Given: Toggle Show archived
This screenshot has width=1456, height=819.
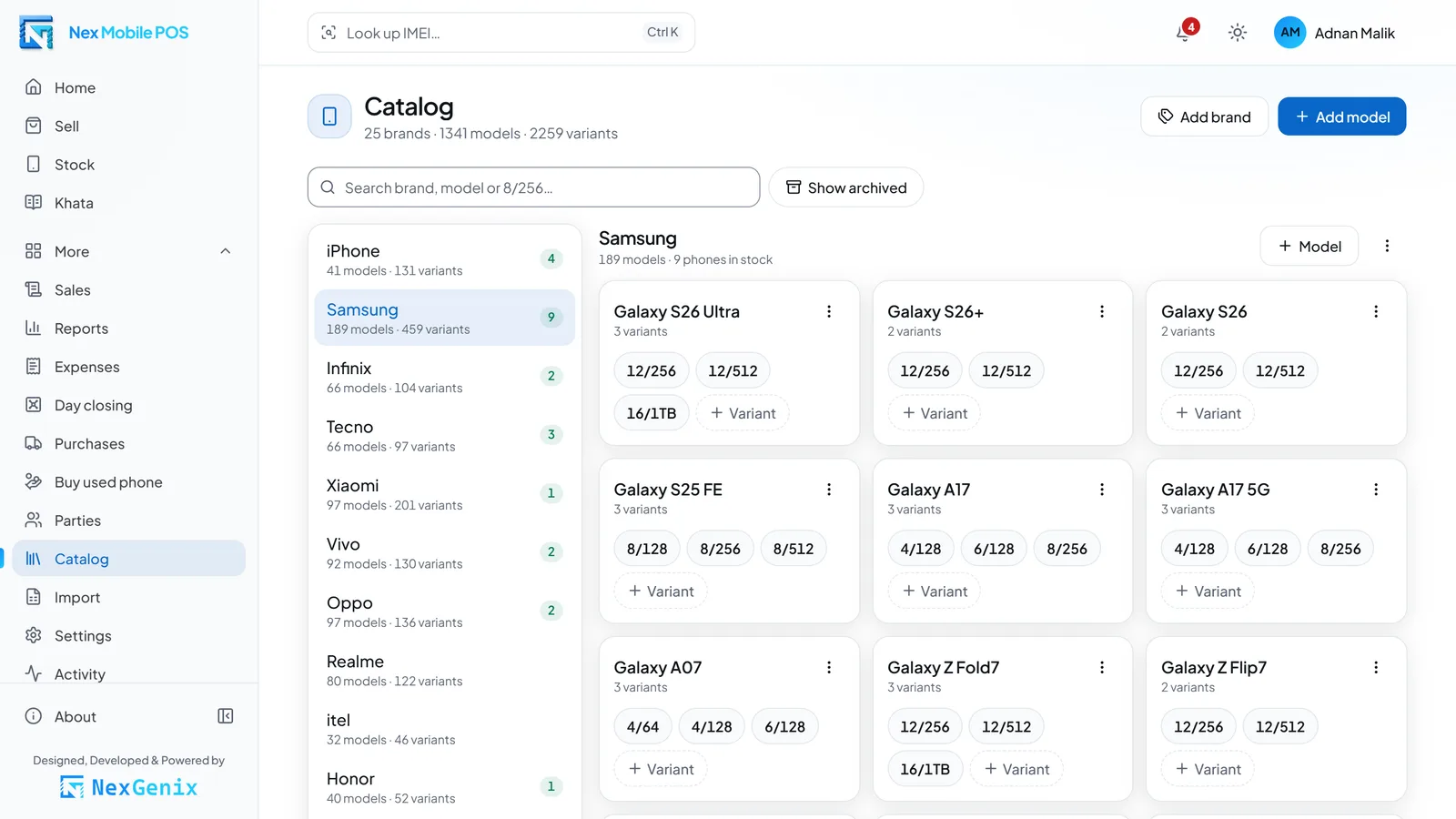Looking at the screenshot, I should coord(845,187).
